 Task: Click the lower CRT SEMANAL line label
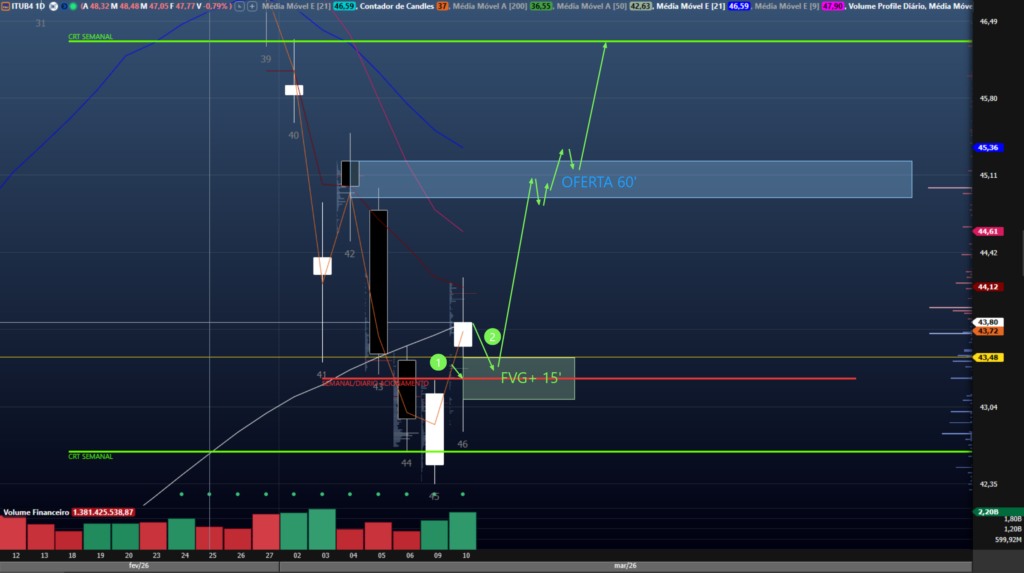90,456
